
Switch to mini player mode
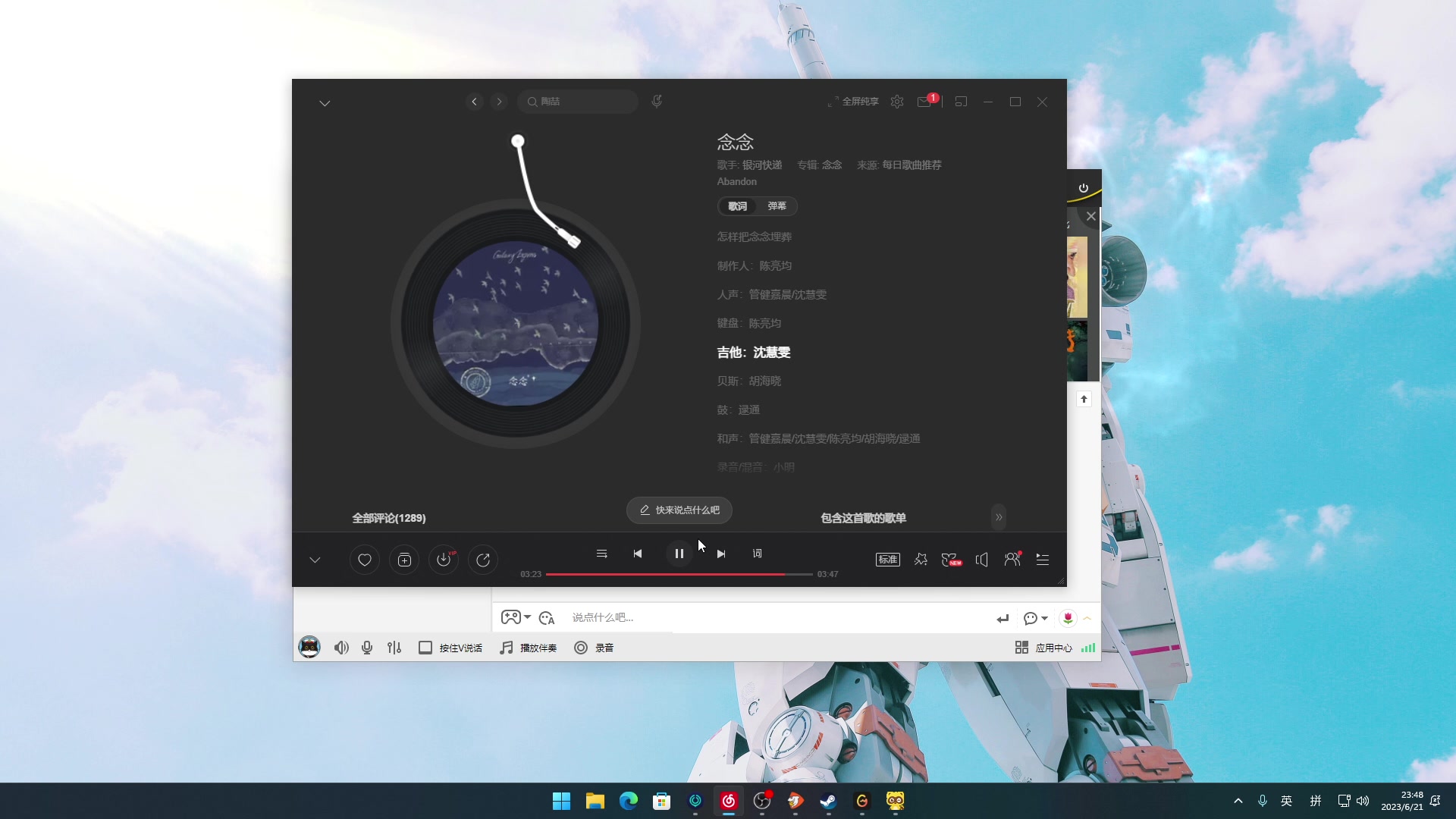click(961, 102)
